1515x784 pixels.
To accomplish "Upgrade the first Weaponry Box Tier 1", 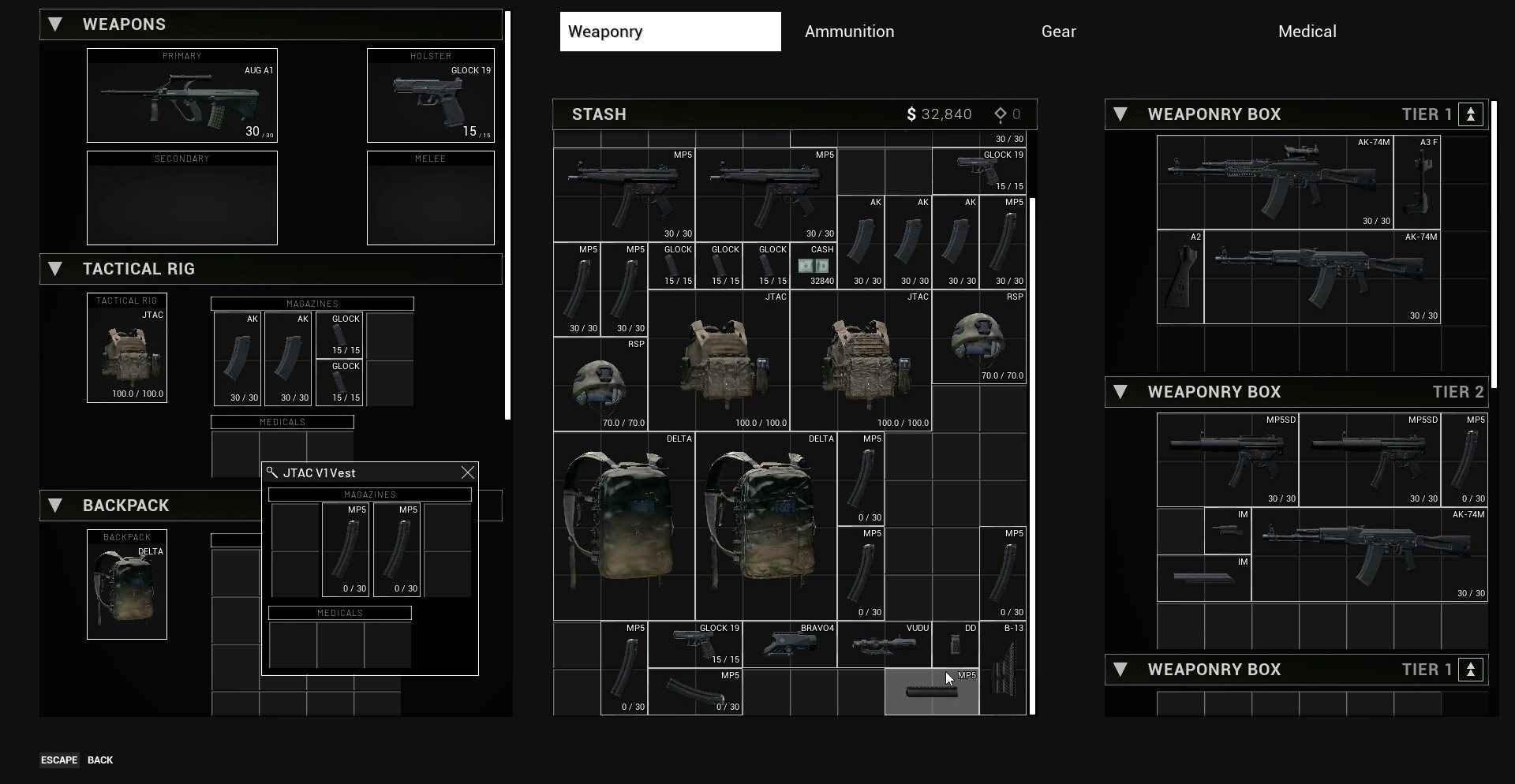I will tap(1471, 114).
